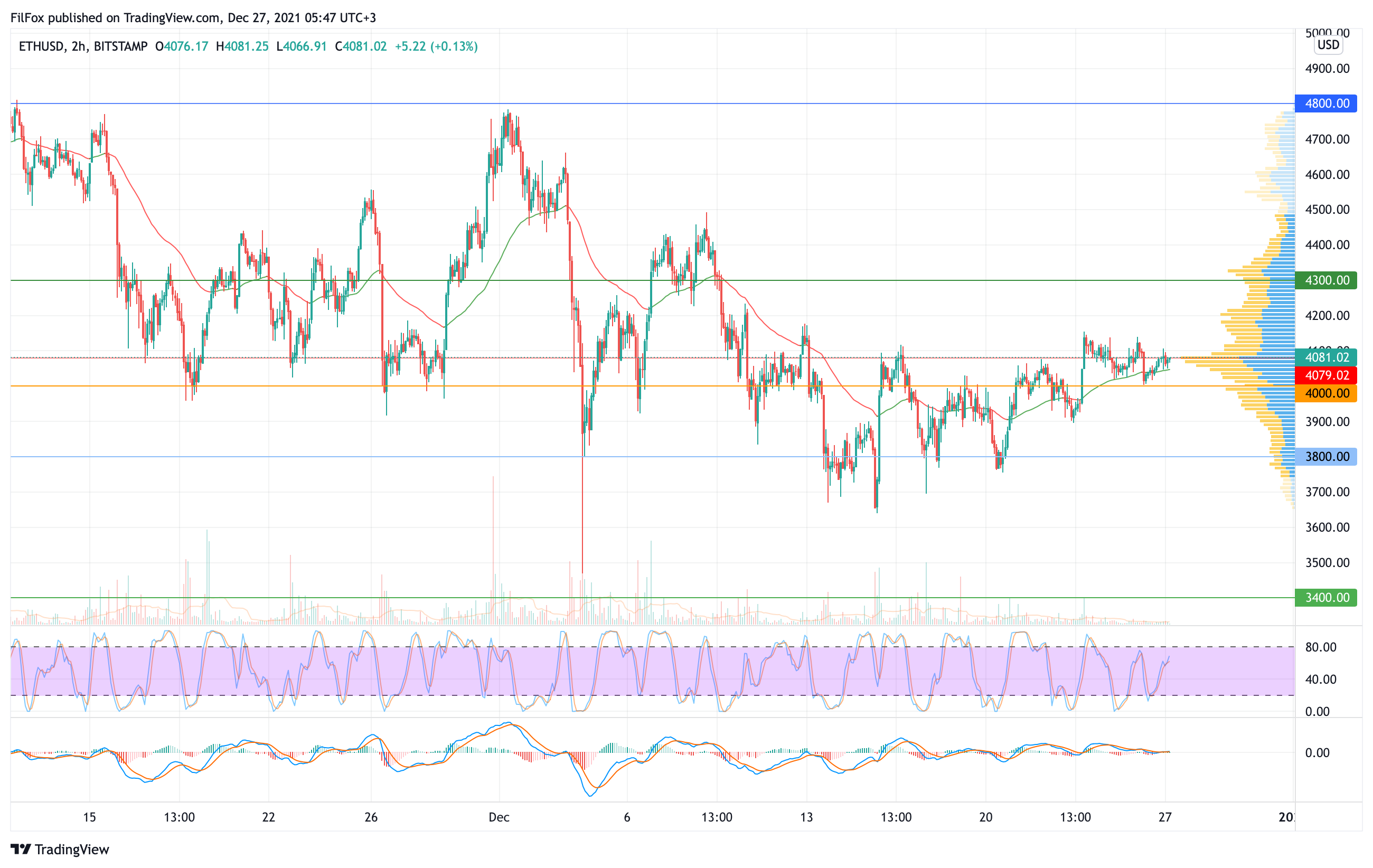
Task: Click the 40.00 stochastic scale label
Action: tap(1321, 680)
